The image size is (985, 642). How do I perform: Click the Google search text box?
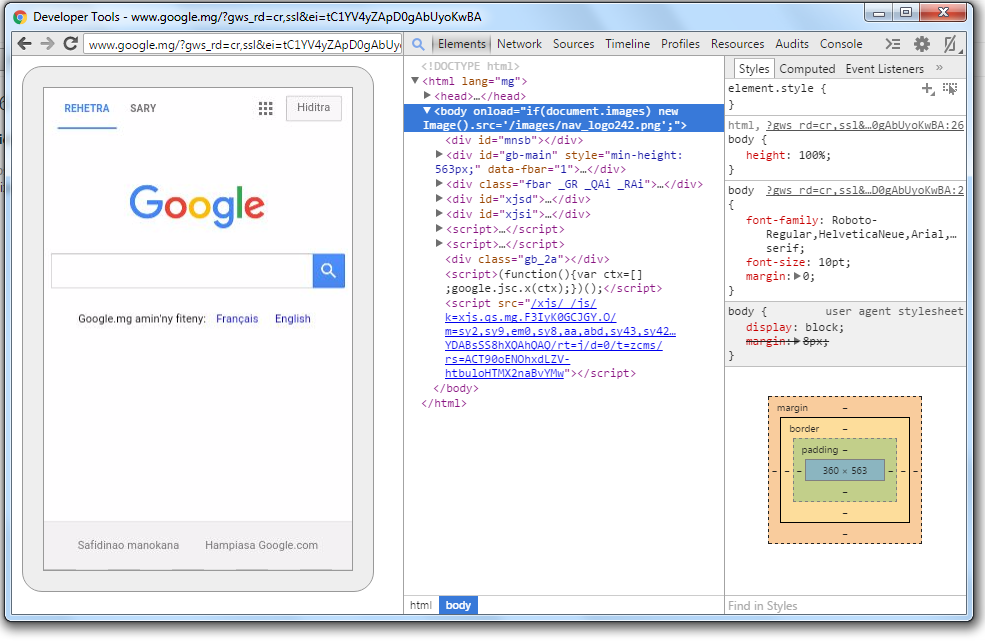182,271
